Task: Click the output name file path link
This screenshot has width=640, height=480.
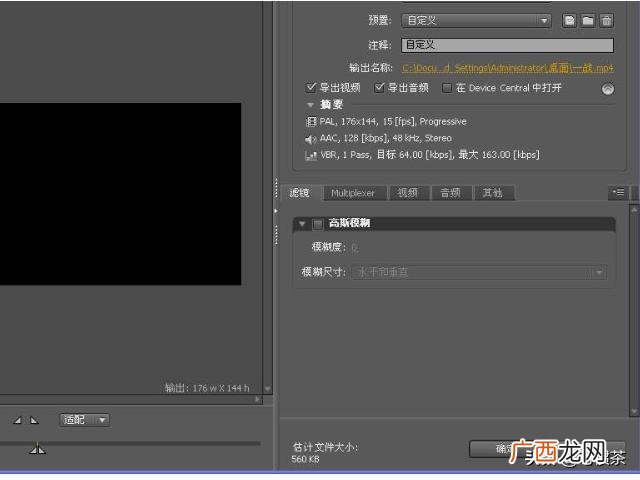Action: coord(508,68)
